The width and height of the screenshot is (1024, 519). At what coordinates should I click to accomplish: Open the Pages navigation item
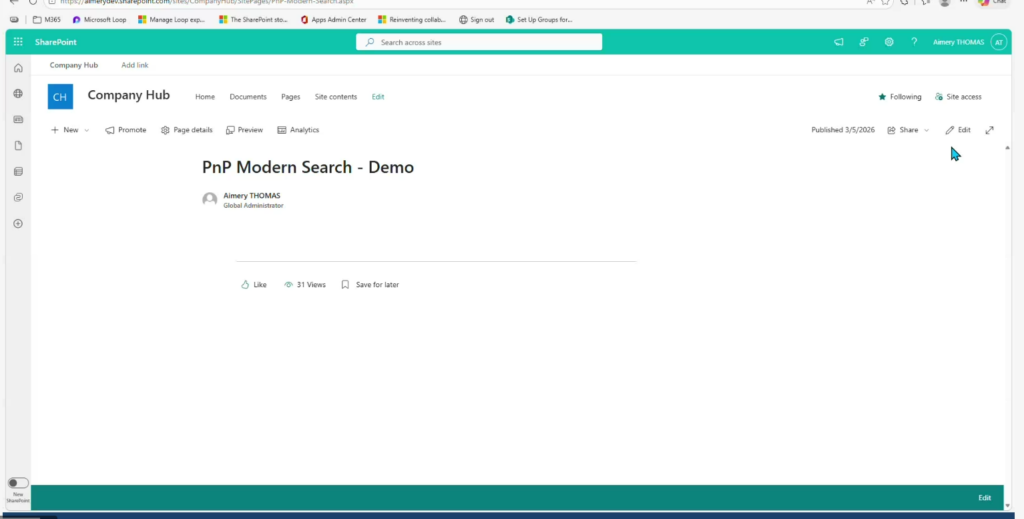click(x=291, y=97)
